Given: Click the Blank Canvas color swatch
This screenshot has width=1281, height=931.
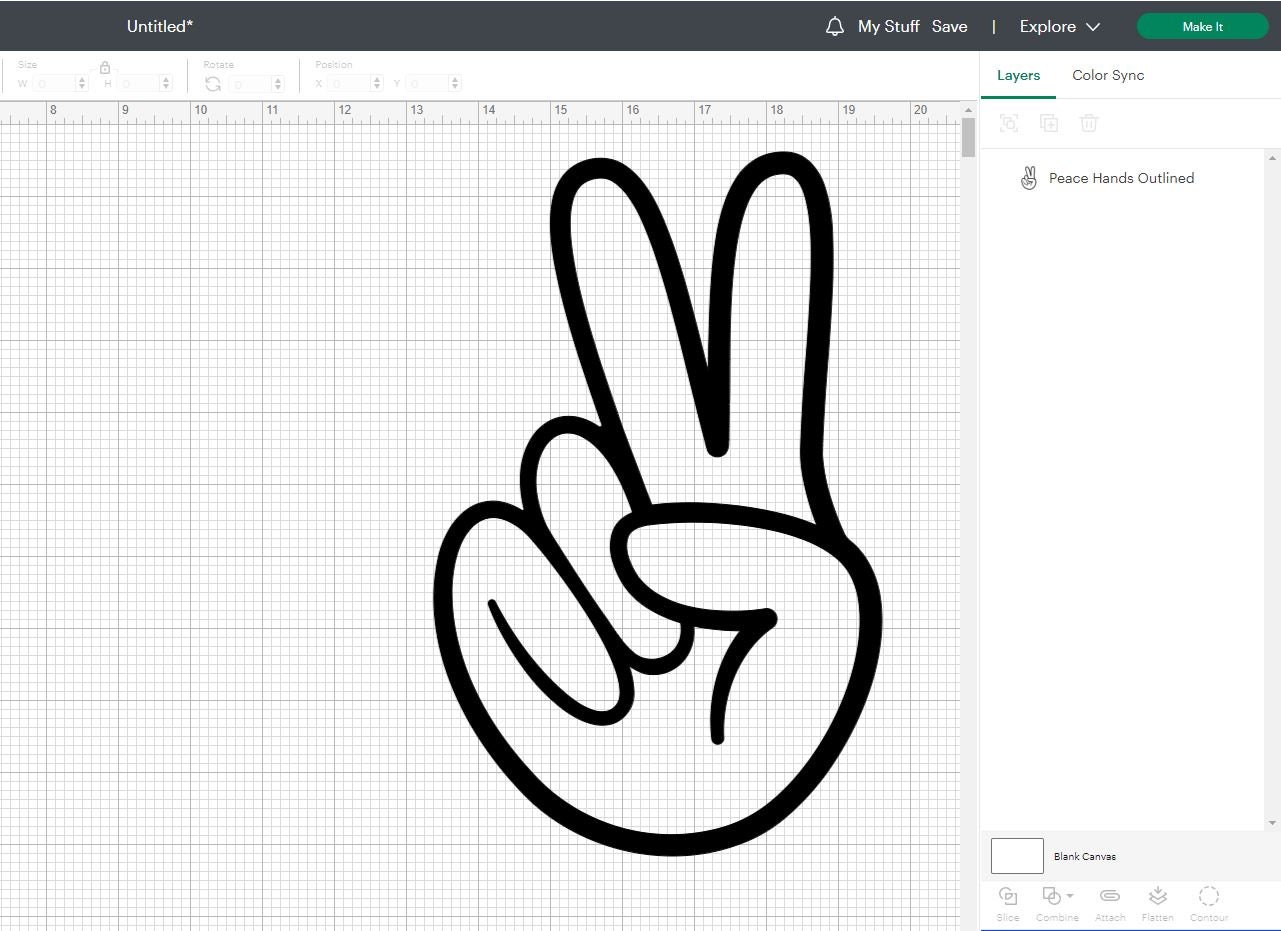Looking at the screenshot, I should [1017, 856].
